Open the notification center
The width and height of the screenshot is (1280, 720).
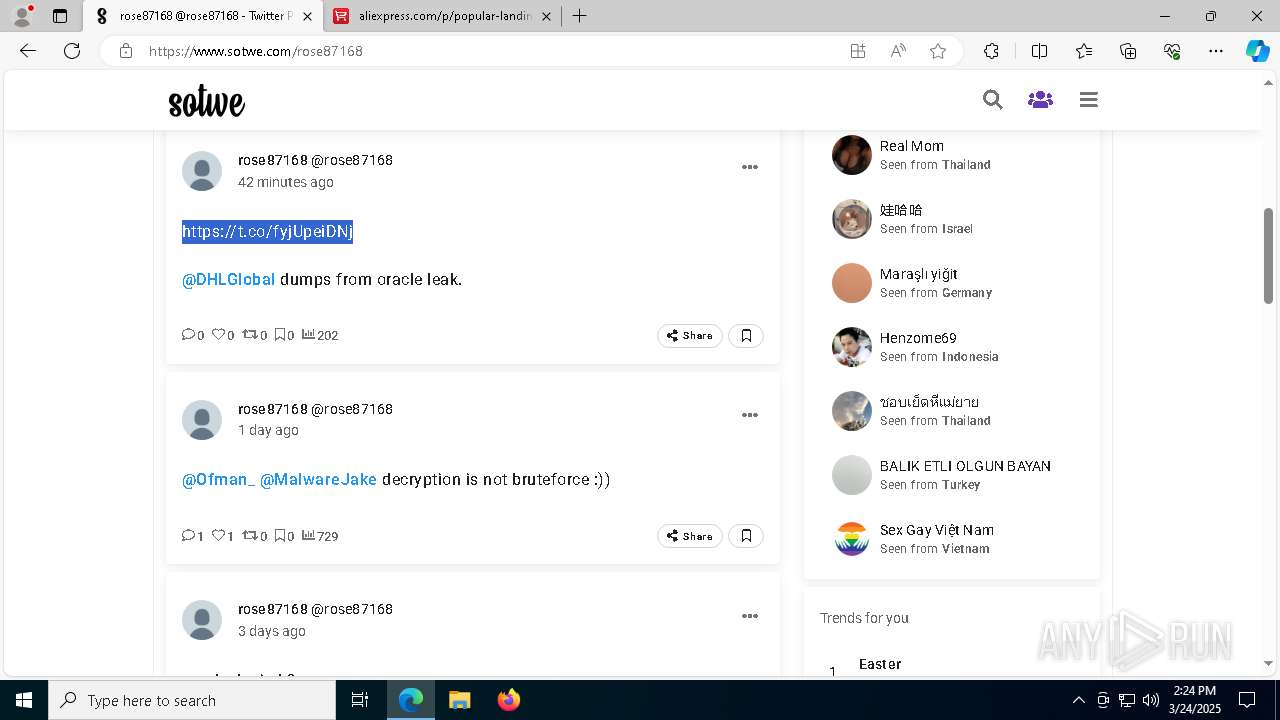tap(1247, 700)
